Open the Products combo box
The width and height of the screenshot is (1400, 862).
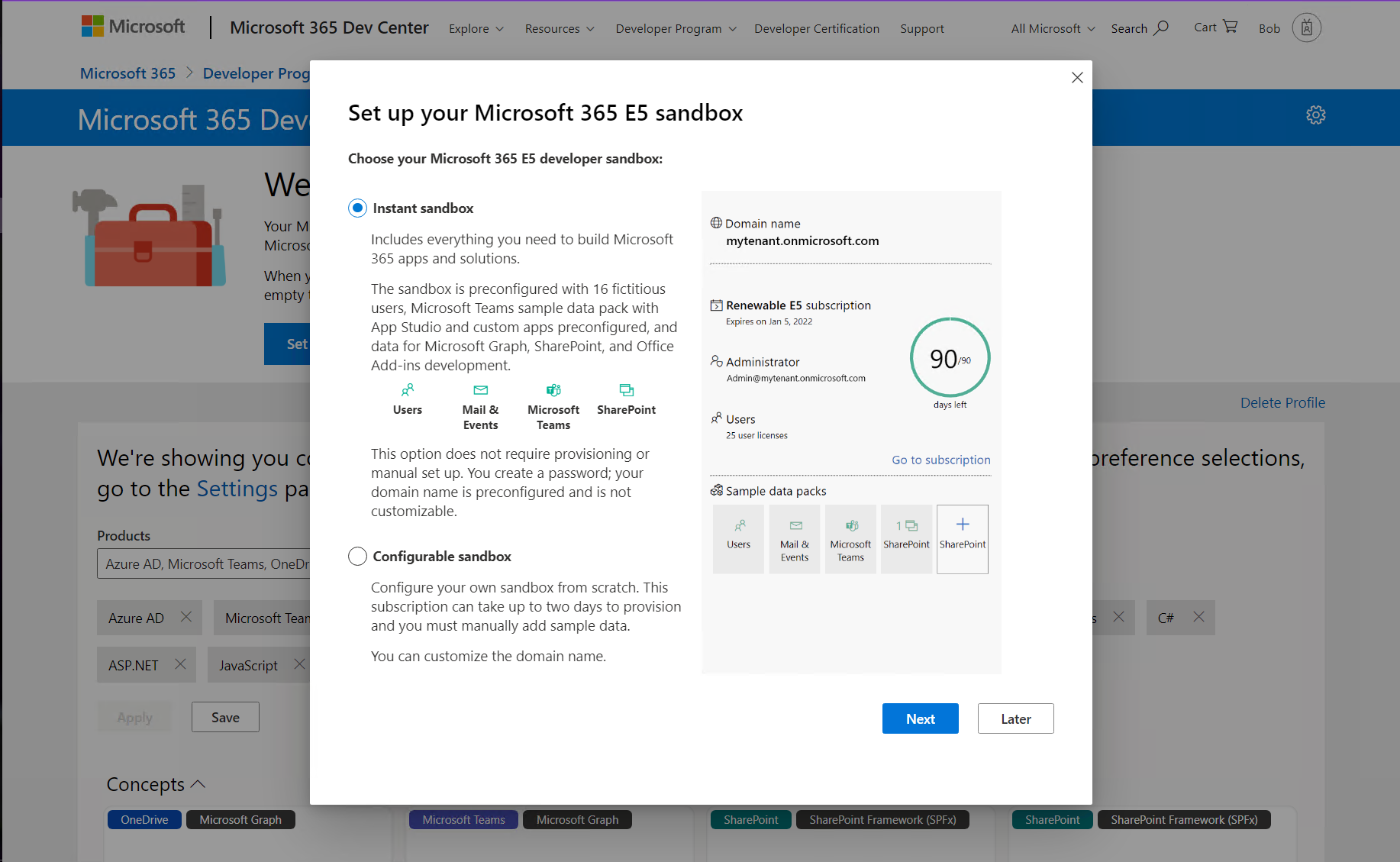pos(204,564)
